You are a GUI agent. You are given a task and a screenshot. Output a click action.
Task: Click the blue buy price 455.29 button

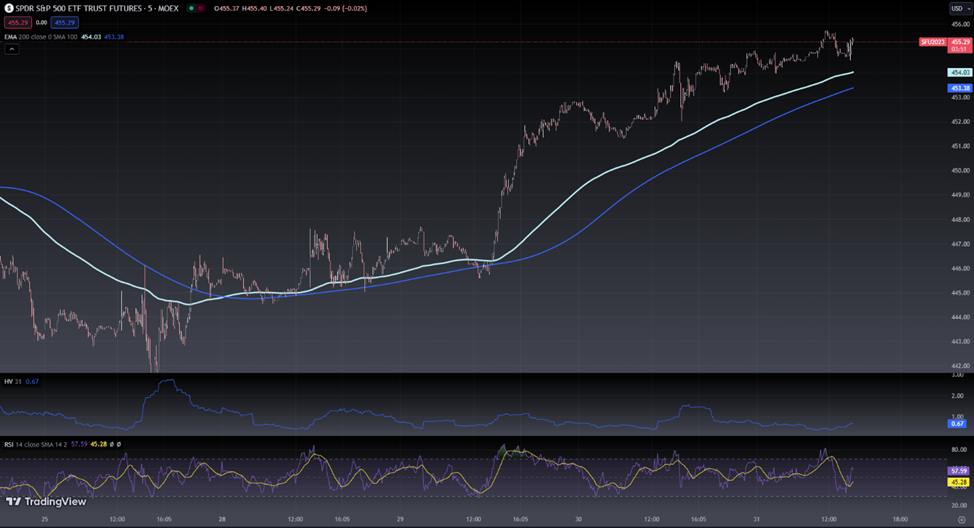coord(65,22)
